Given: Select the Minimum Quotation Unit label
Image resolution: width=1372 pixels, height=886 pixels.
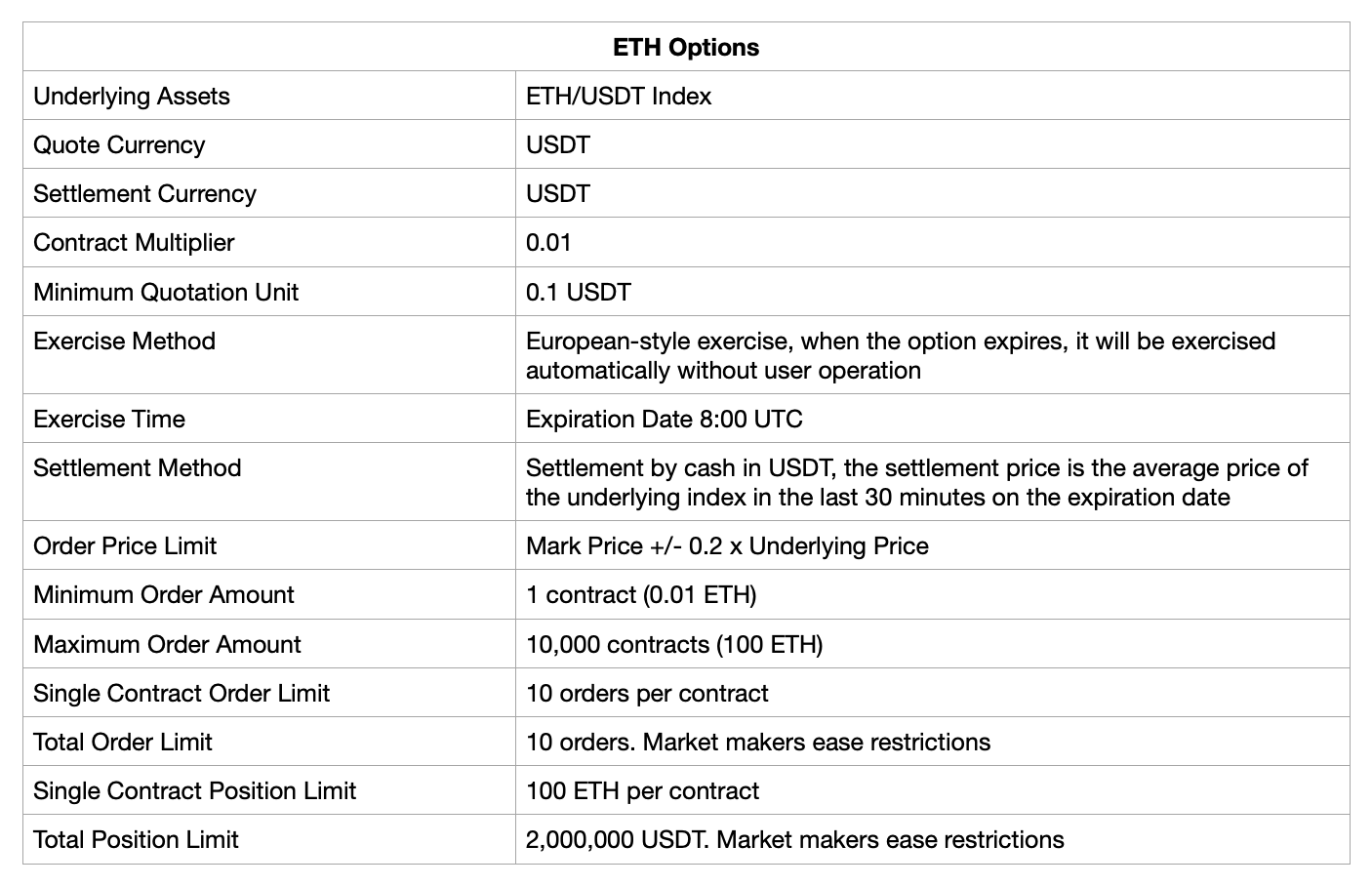Looking at the screenshot, I should coord(166,292).
